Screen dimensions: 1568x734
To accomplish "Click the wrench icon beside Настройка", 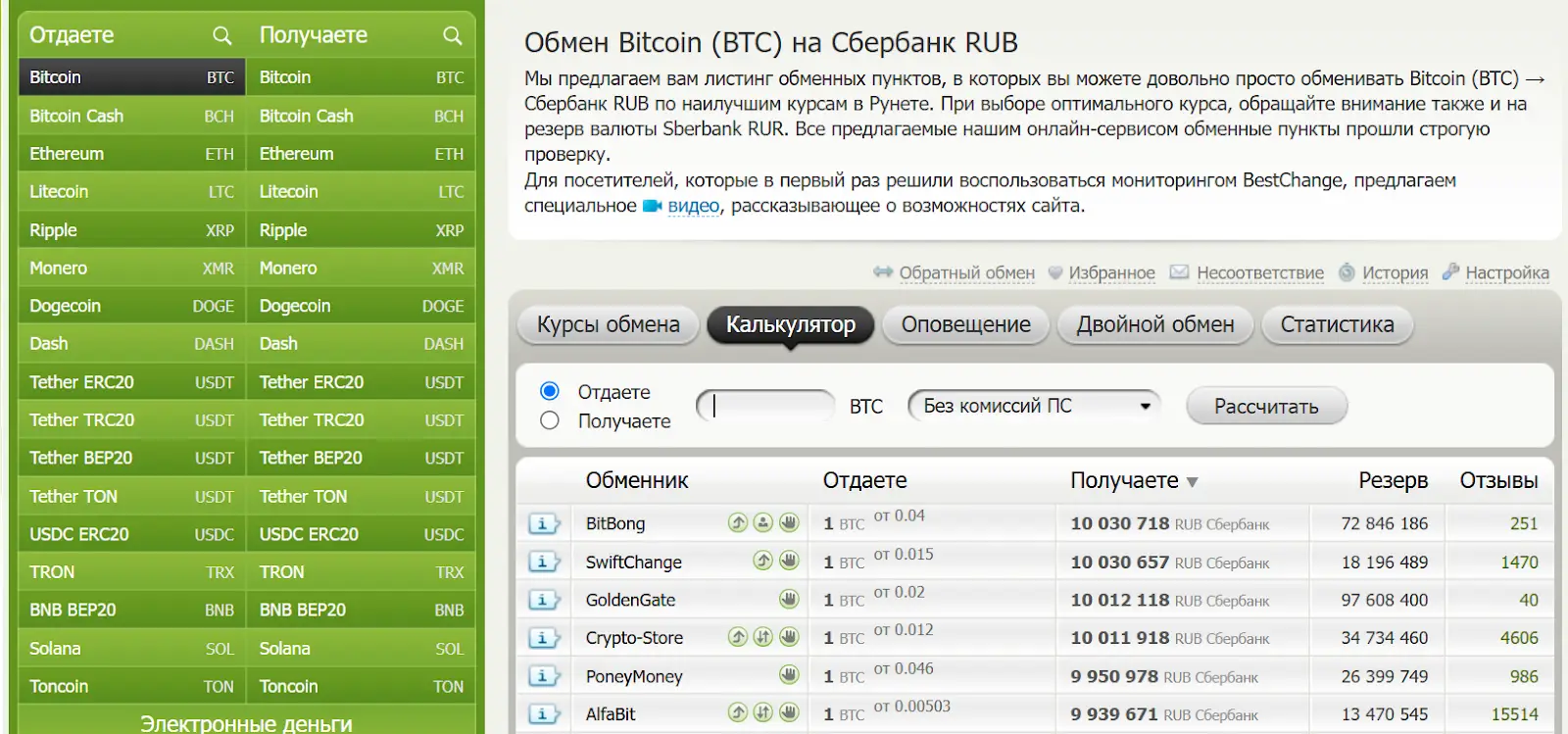I will point(1450,271).
